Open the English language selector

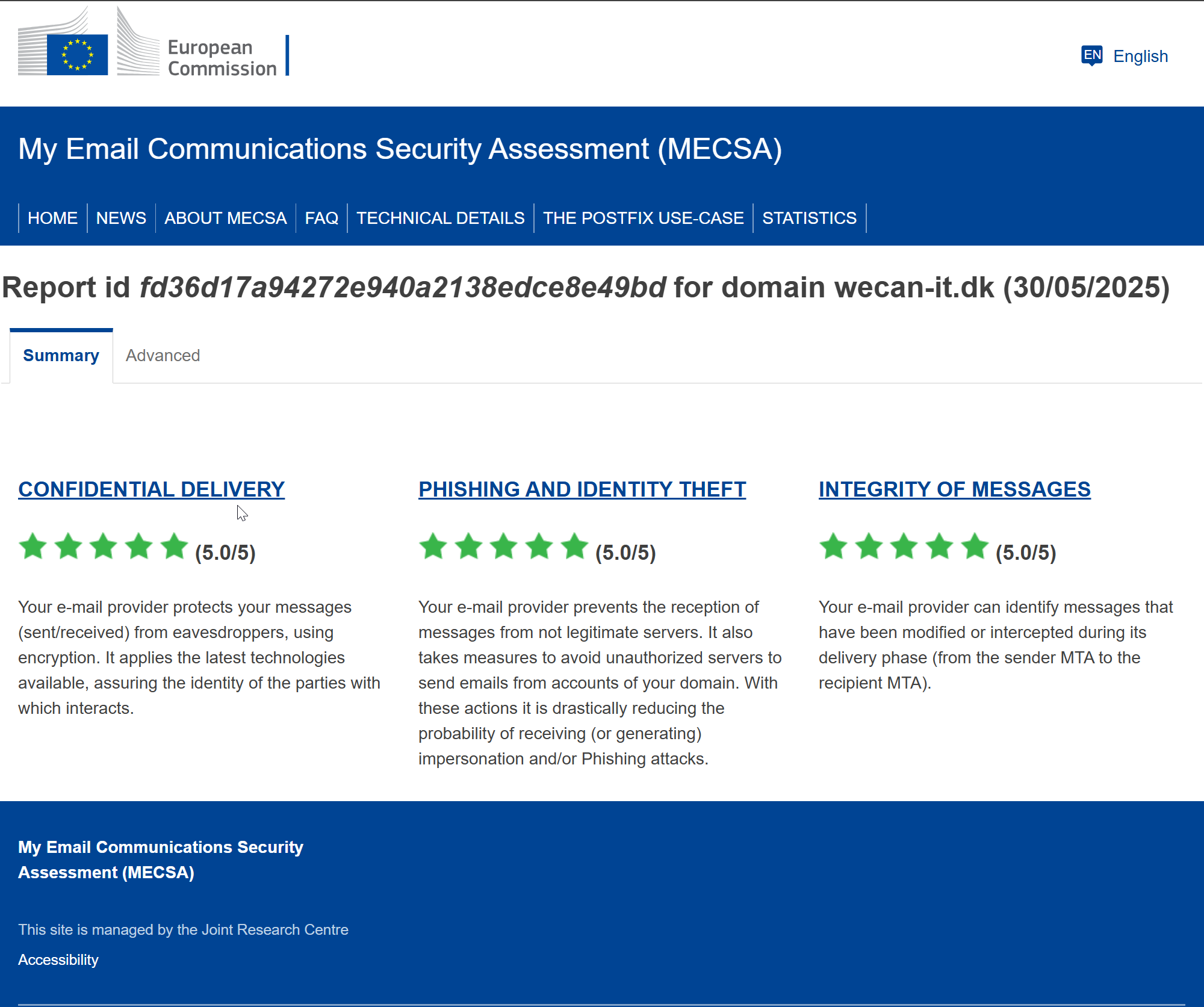(1140, 56)
